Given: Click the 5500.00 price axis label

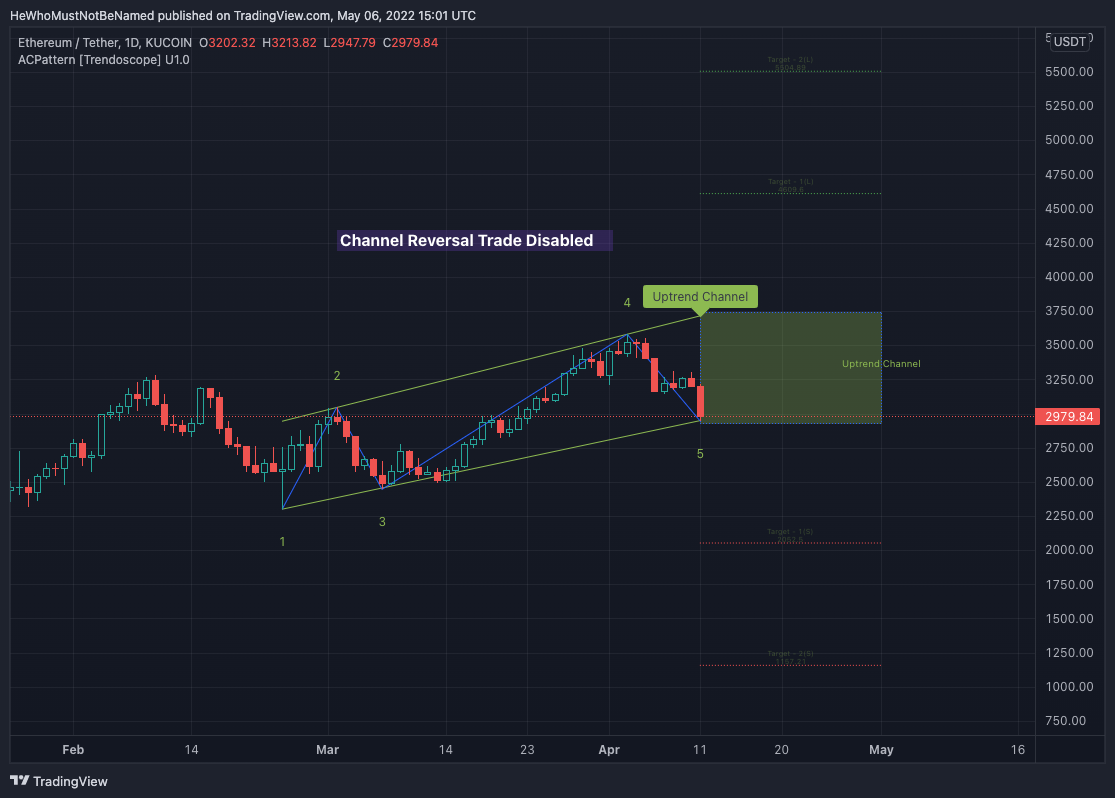Looking at the screenshot, I should [x=1069, y=72].
